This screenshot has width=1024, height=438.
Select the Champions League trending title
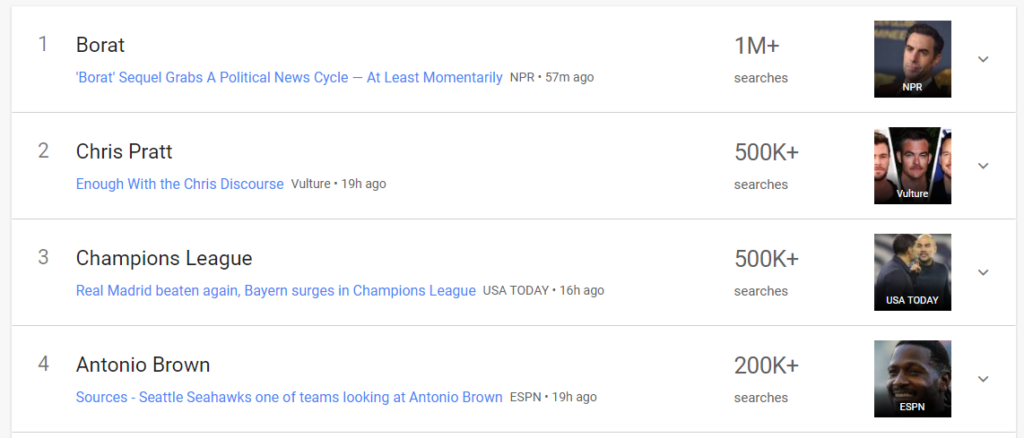coord(164,258)
